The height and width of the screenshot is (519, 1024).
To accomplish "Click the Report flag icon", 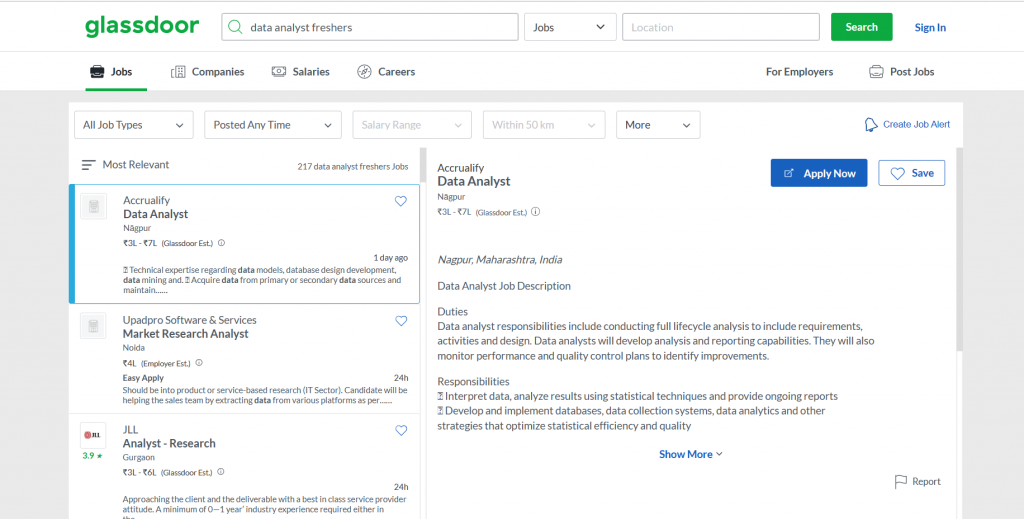I will click(x=901, y=482).
